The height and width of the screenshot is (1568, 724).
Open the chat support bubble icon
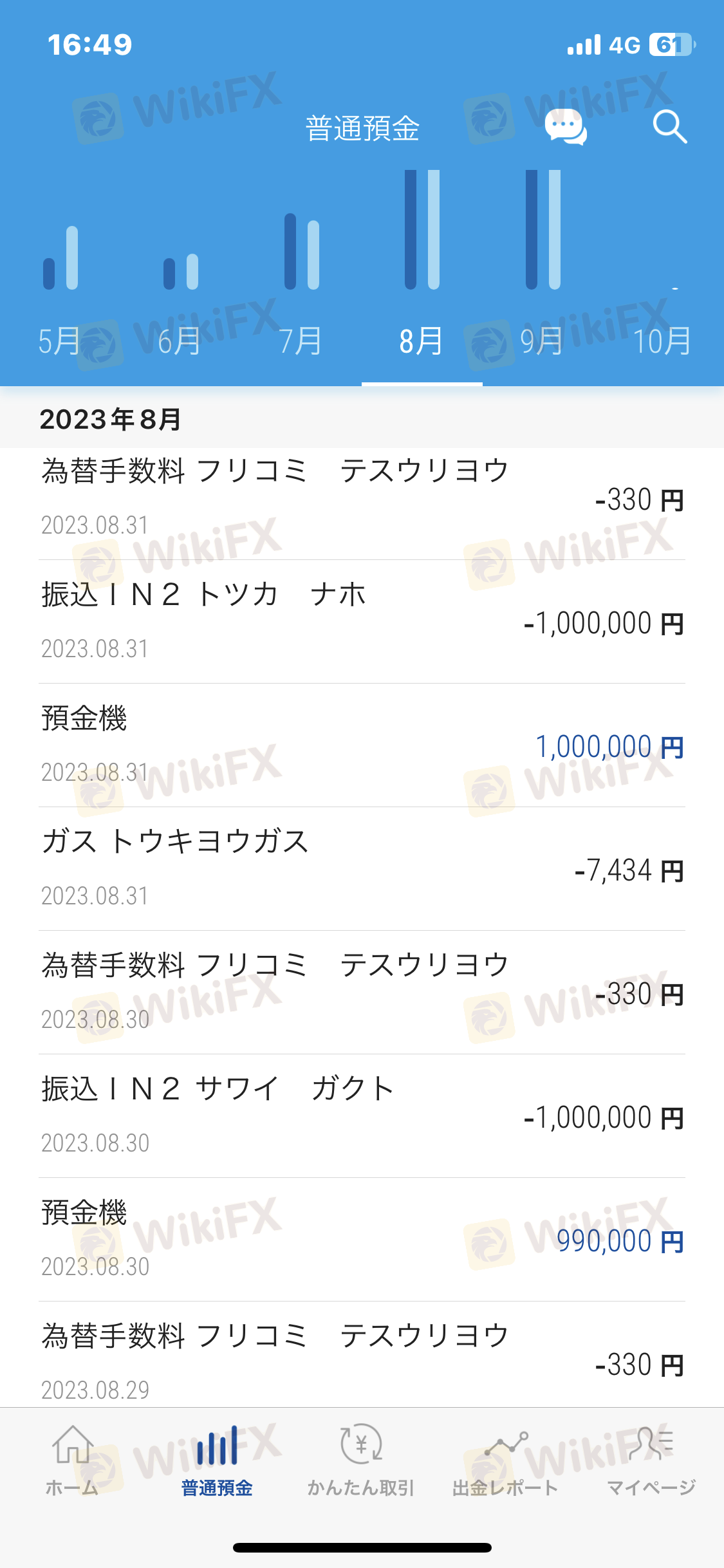[565, 126]
